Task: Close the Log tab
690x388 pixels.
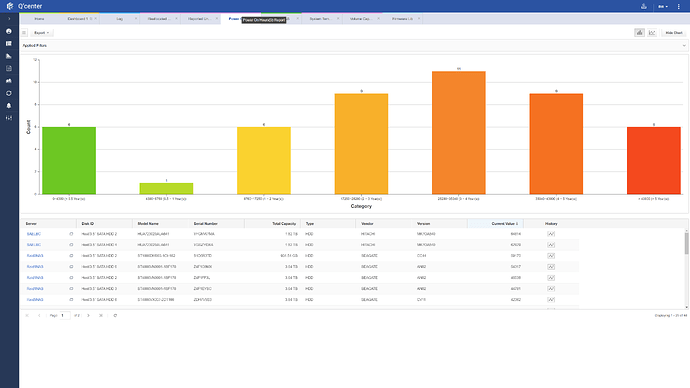Action: [136, 18]
